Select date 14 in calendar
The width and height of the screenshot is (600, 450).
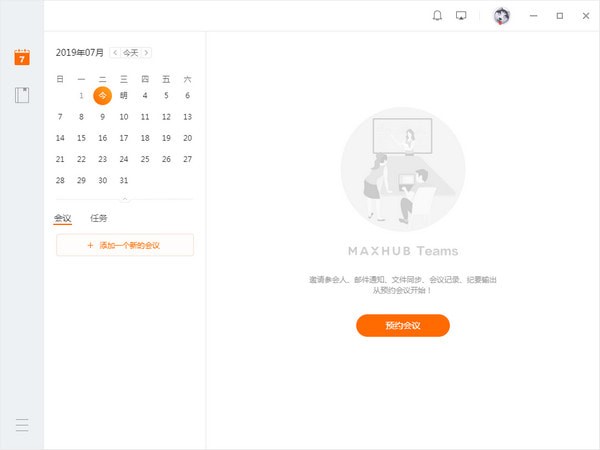click(x=60, y=138)
